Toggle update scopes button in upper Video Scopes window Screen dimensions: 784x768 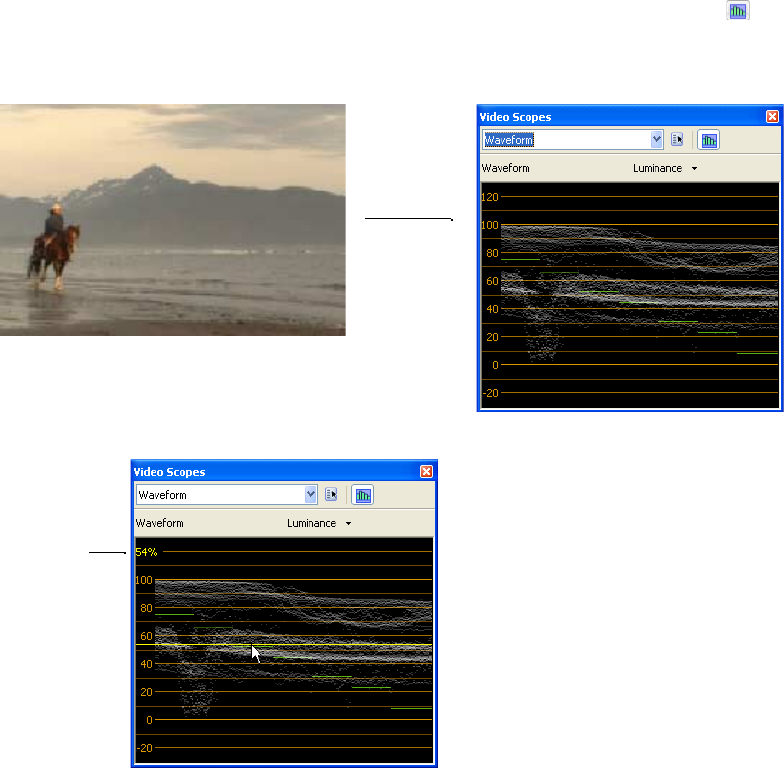tap(708, 140)
